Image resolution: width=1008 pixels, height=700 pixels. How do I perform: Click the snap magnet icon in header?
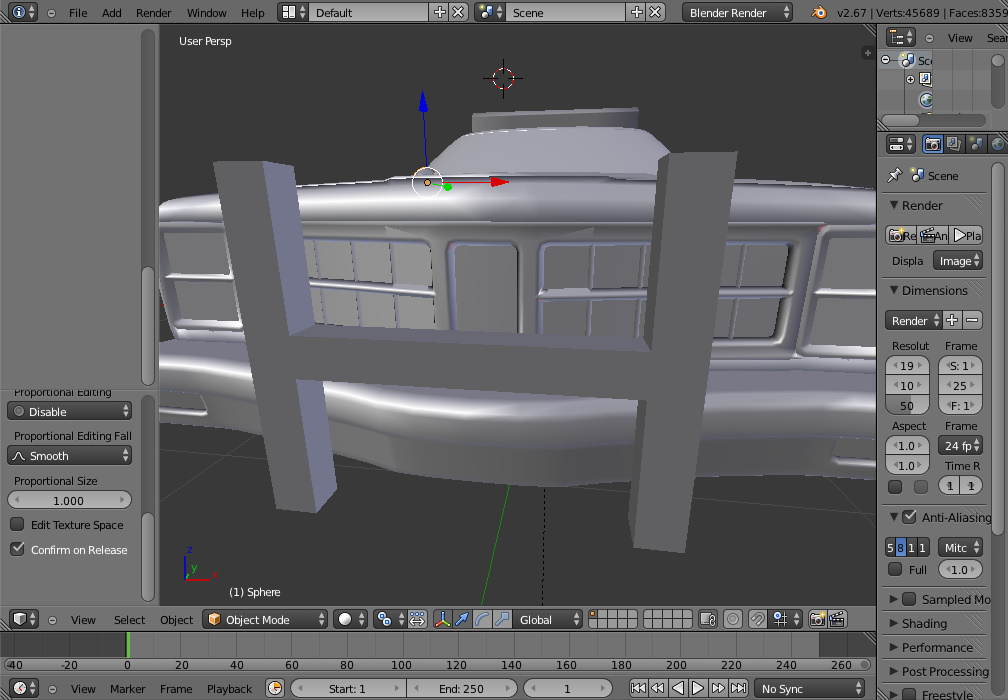pyautogui.click(x=758, y=620)
